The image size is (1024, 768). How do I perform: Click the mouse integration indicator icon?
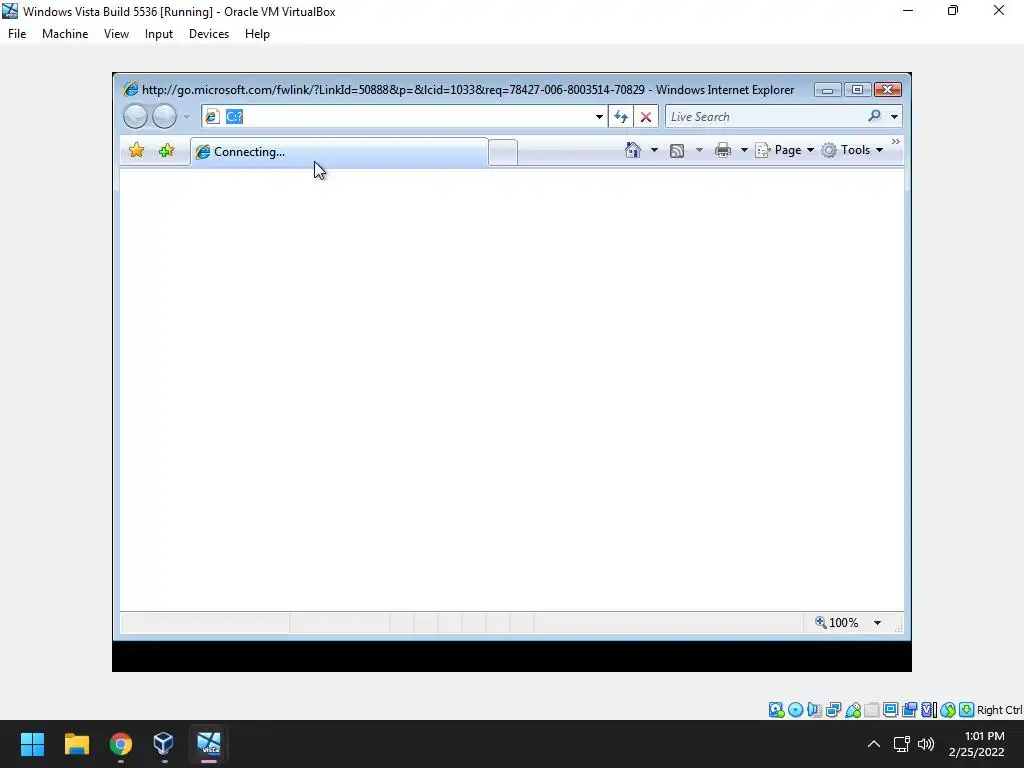pos(948,710)
